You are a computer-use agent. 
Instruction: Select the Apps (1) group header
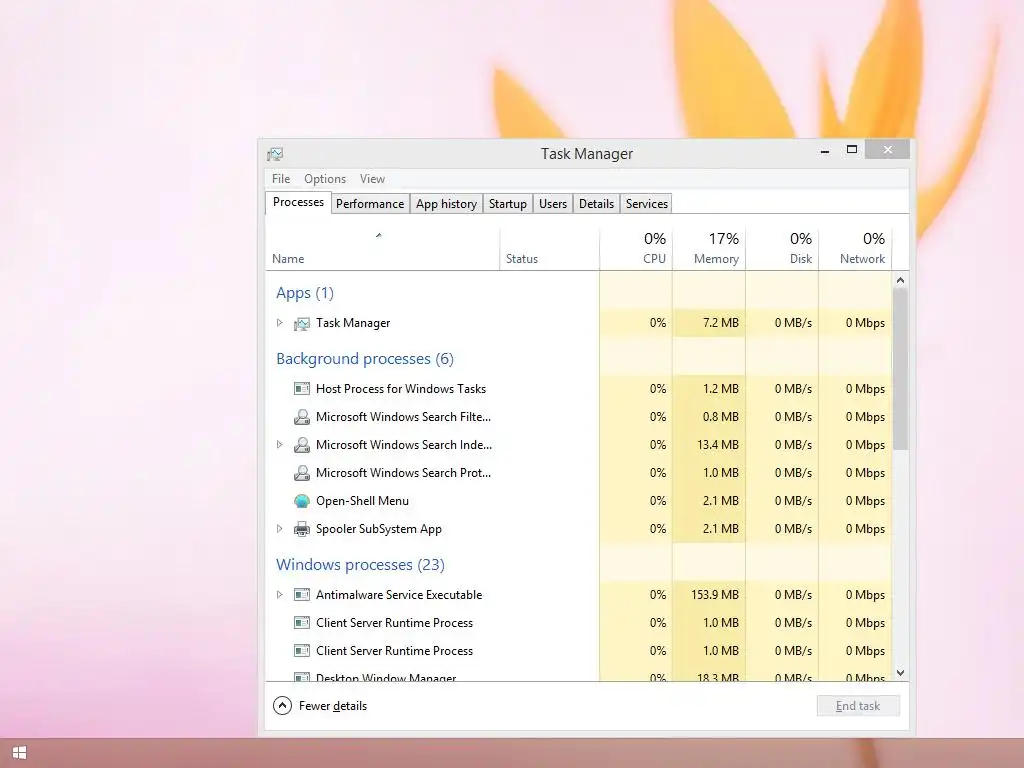[305, 293]
